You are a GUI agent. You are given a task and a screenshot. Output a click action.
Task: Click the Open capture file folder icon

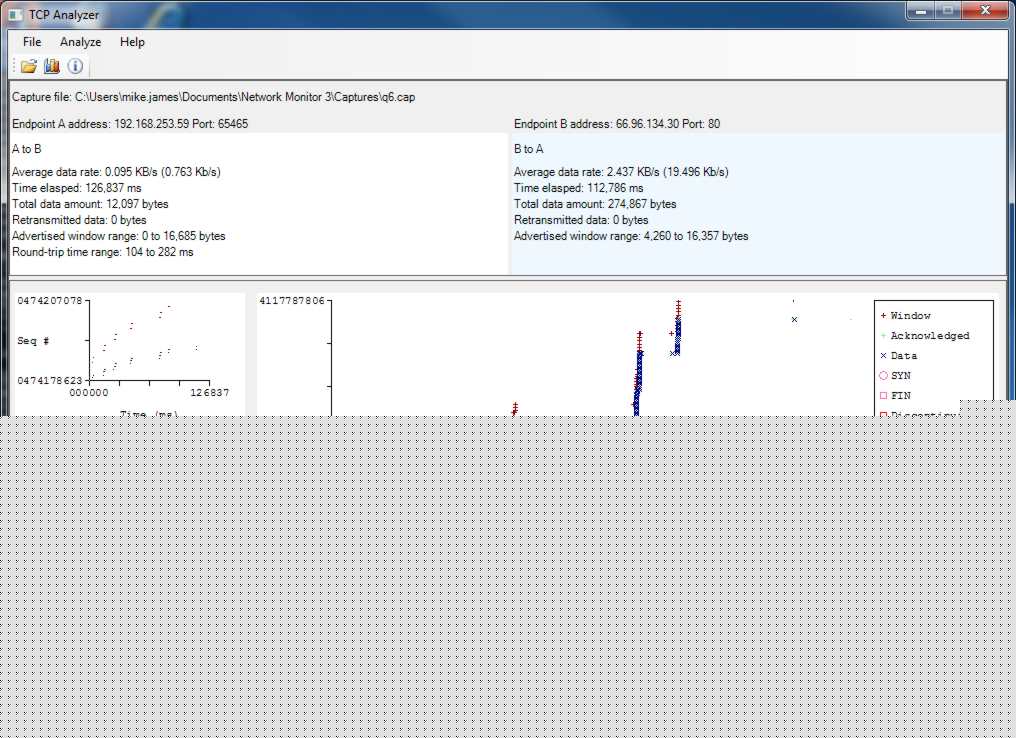pyautogui.click(x=29, y=66)
